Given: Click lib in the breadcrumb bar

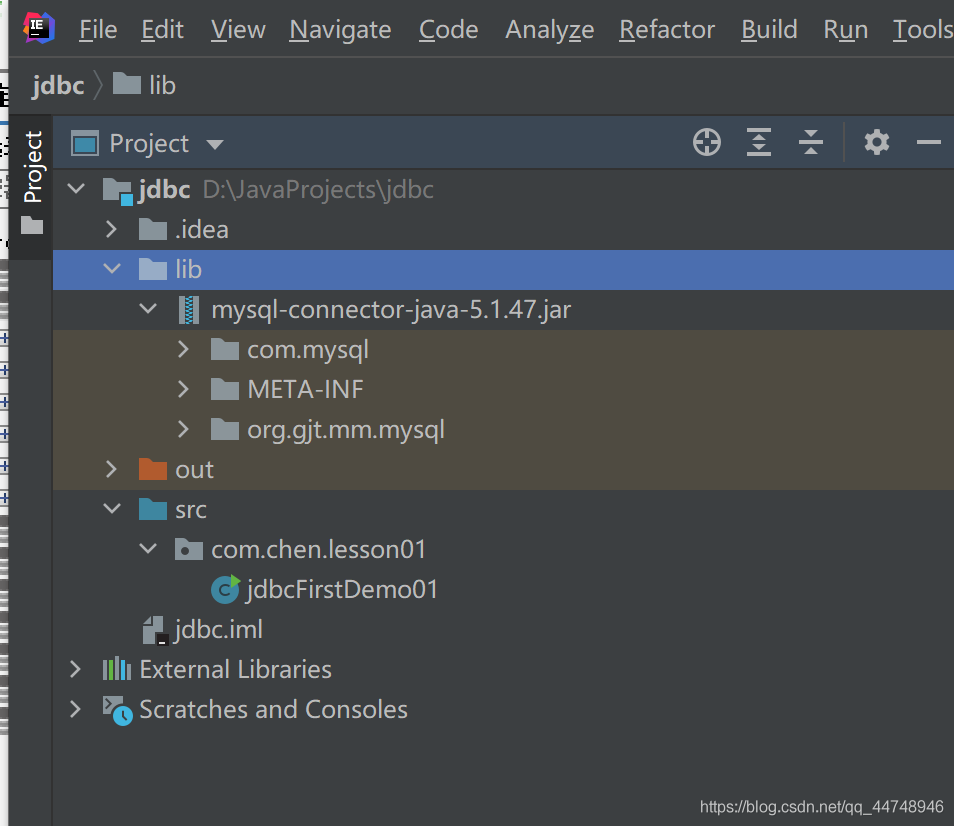Looking at the screenshot, I should coord(162,85).
